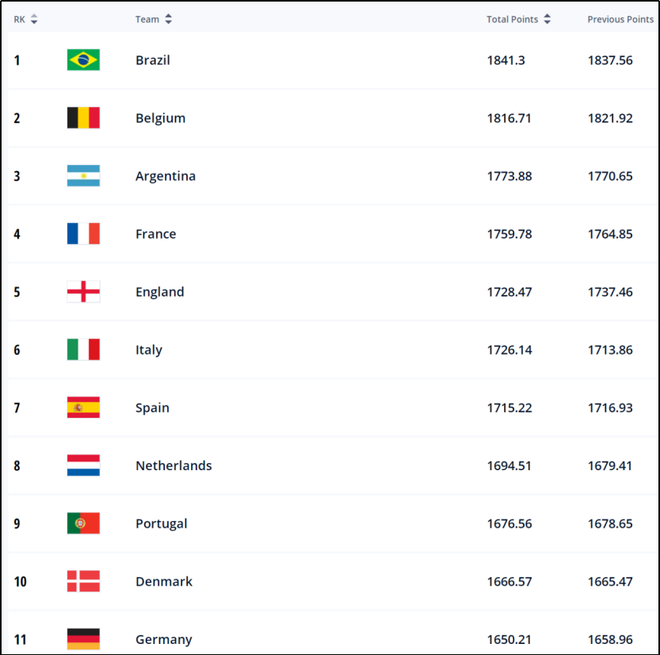660x655 pixels.
Task: Click the Italy flag icon
Action: pos(83,349)
